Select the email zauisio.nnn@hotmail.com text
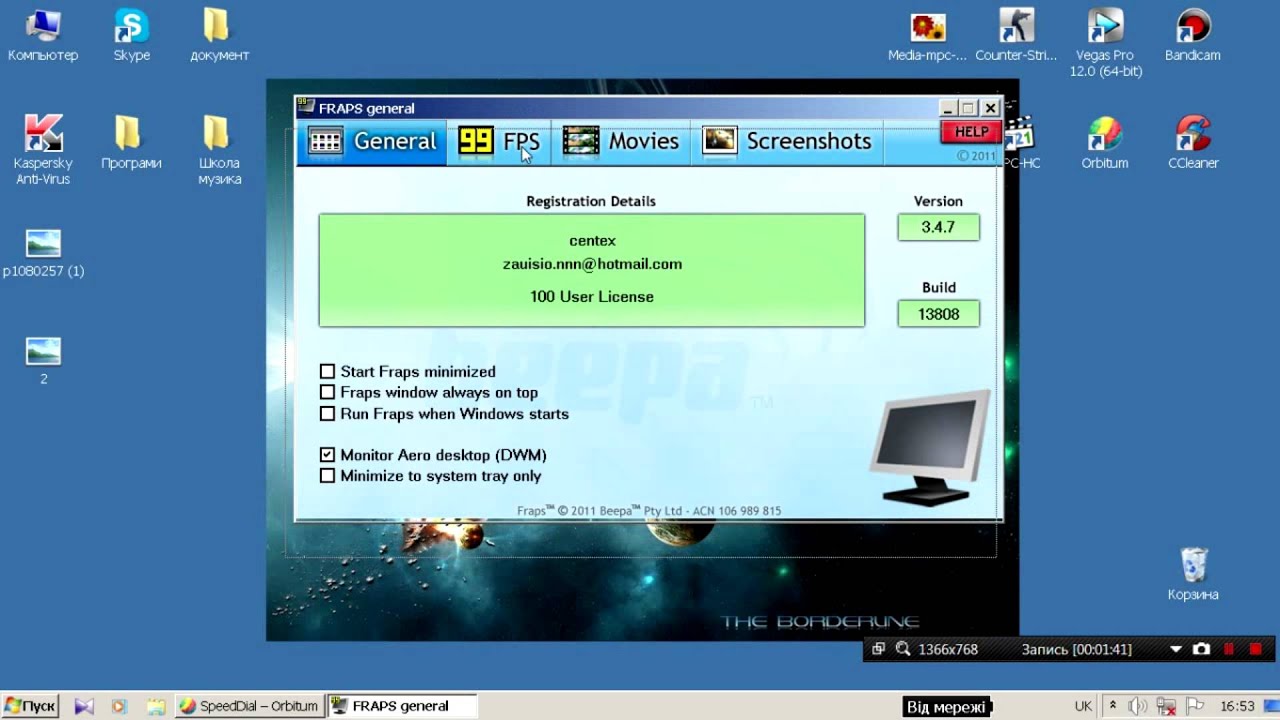1280x720 pixels. pyautogui.click(x=592, y=264)
